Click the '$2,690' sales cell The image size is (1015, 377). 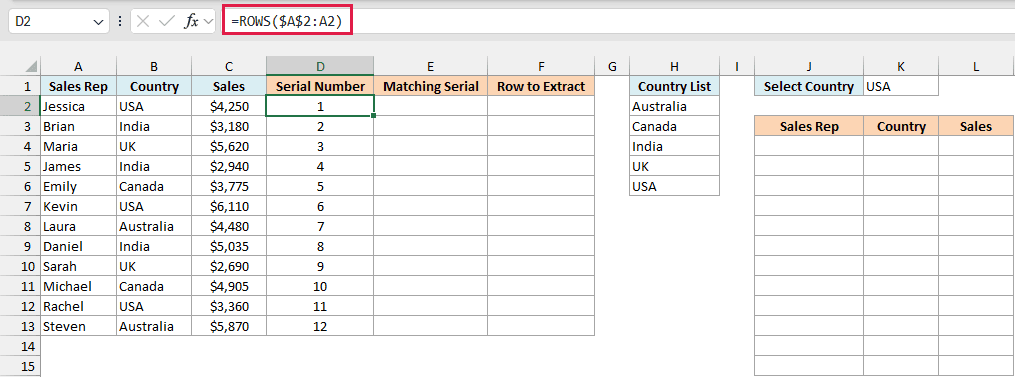point(229,266)
